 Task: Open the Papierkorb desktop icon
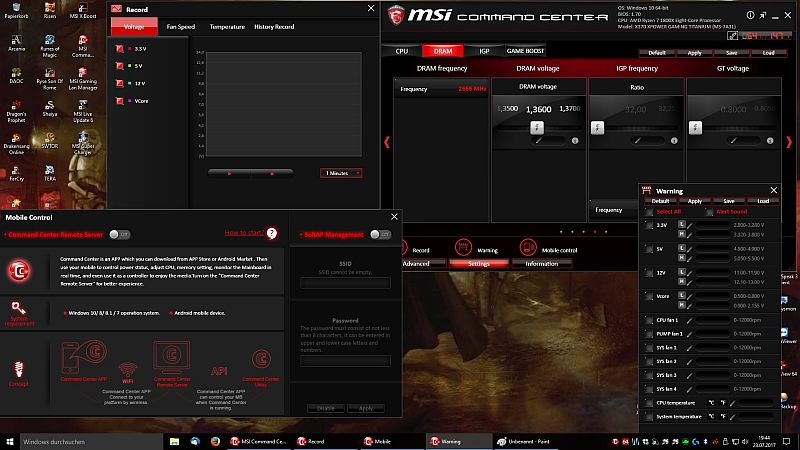tap(16, 10)
